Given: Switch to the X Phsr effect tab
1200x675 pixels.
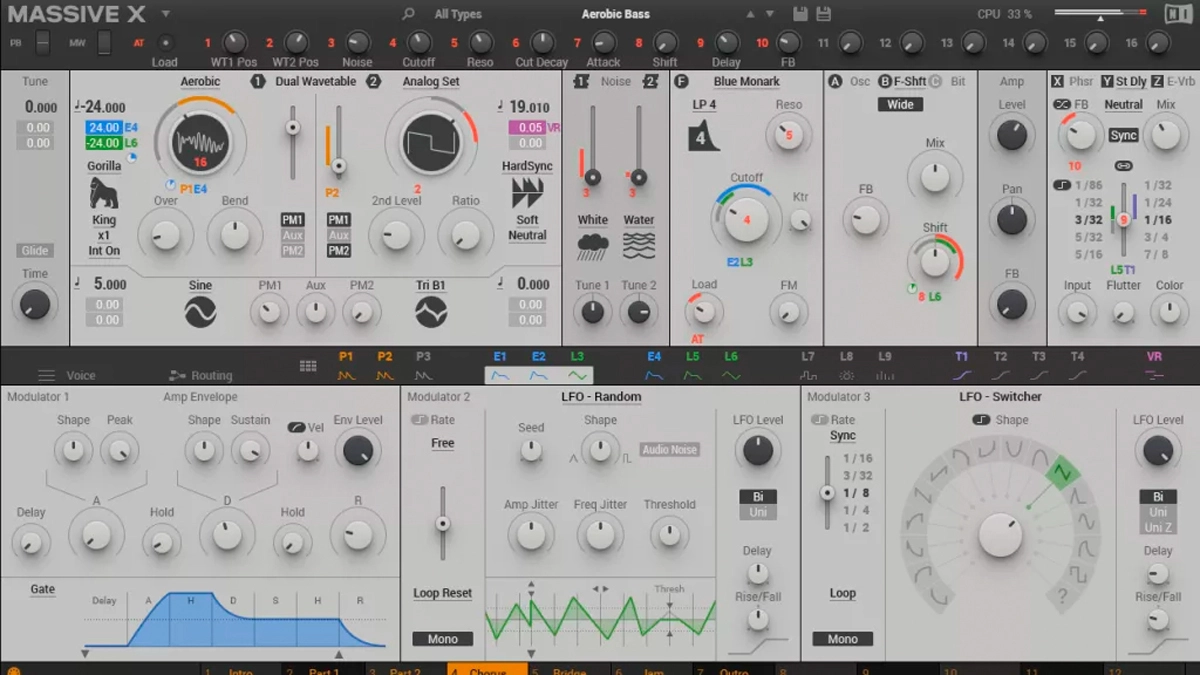Looking at the screenshot, I should (x=1073, y=82).
